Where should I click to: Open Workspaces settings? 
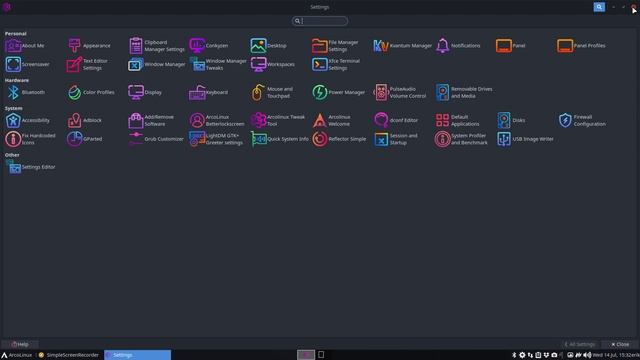tap(273, 64)
